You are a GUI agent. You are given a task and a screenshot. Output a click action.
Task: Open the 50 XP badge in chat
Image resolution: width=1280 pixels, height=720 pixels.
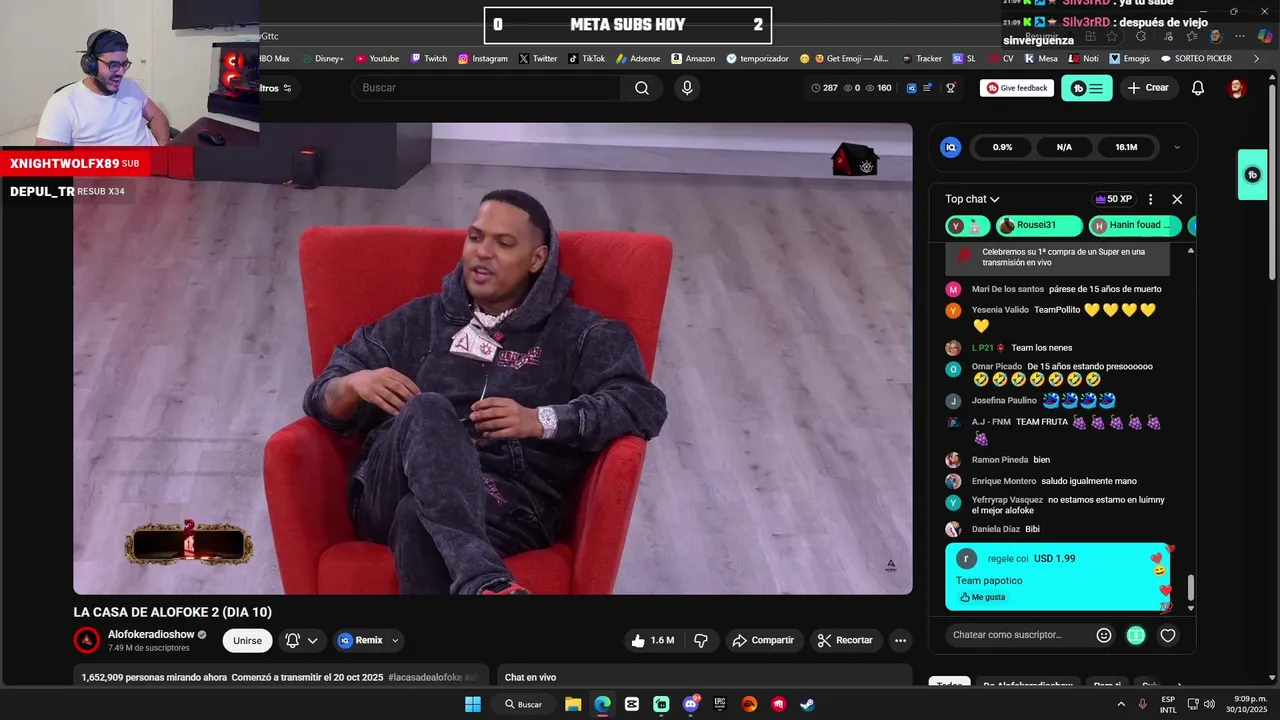tap(1113, 199)
